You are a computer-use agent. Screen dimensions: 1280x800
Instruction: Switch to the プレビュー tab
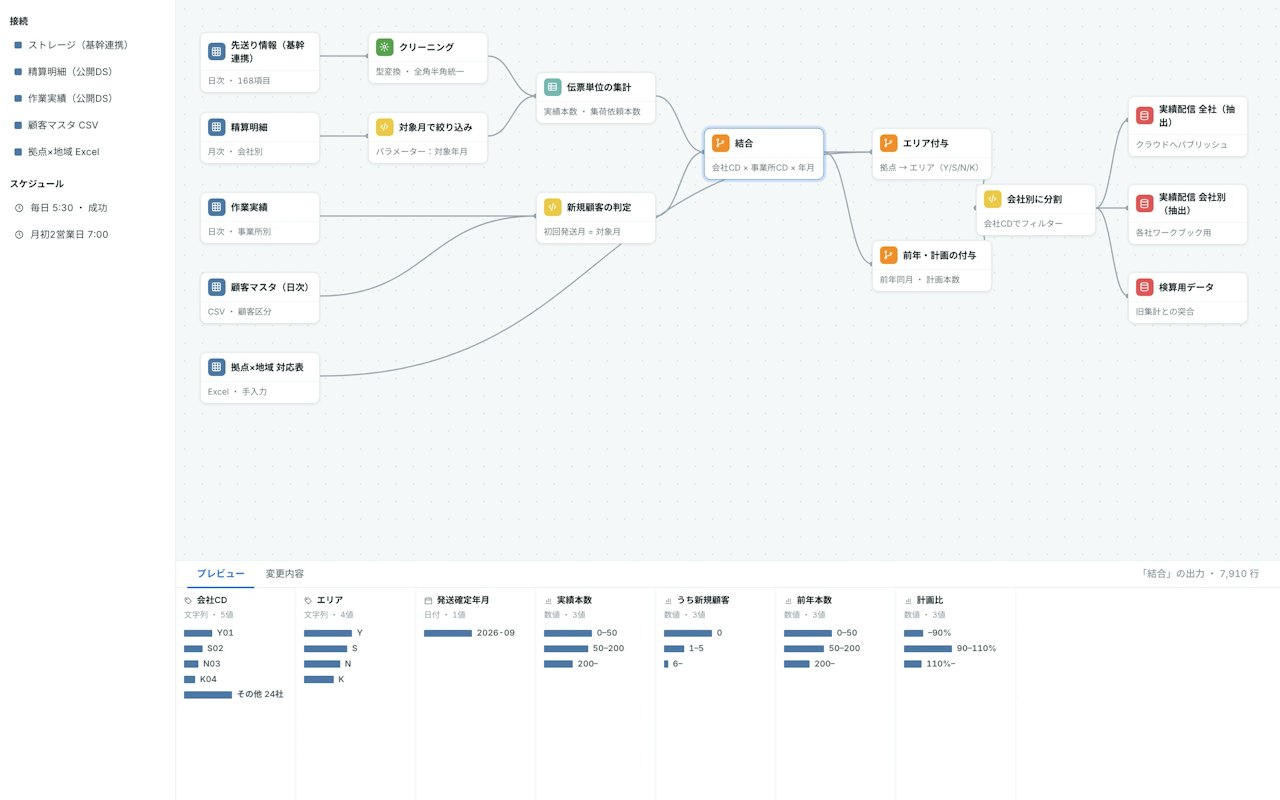[220, 574]
